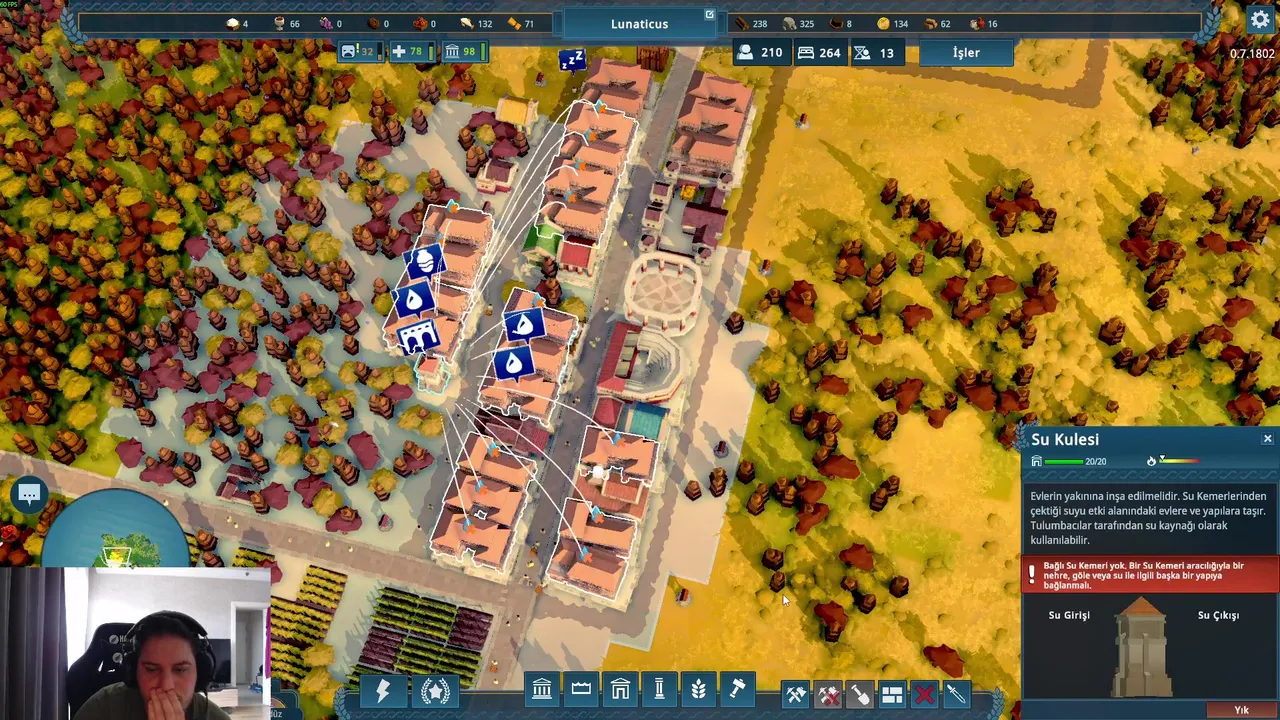The image size is (1280, 720).
Task: Open the İşler jobs menu
Action: coord(966,53)
